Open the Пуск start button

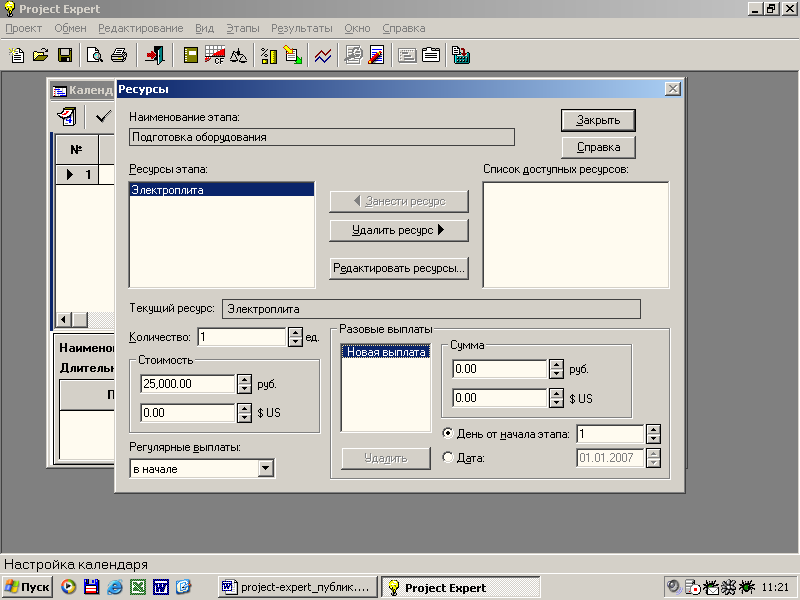[x=28, y=587]
